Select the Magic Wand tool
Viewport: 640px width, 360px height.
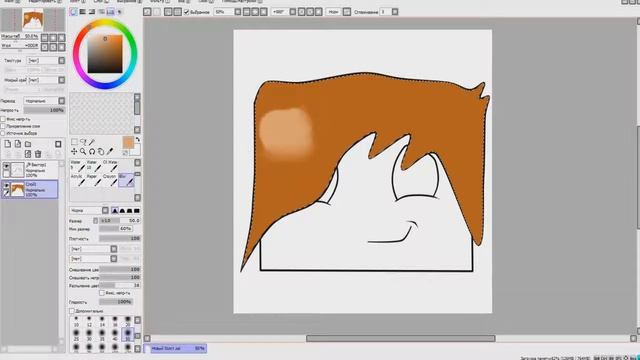point(92,142)
